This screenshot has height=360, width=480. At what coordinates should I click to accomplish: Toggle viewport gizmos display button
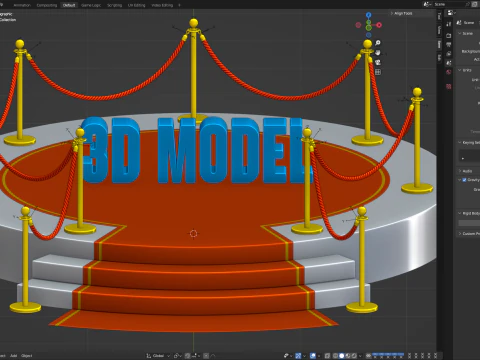pyautogui.click(x=298, y=356)
